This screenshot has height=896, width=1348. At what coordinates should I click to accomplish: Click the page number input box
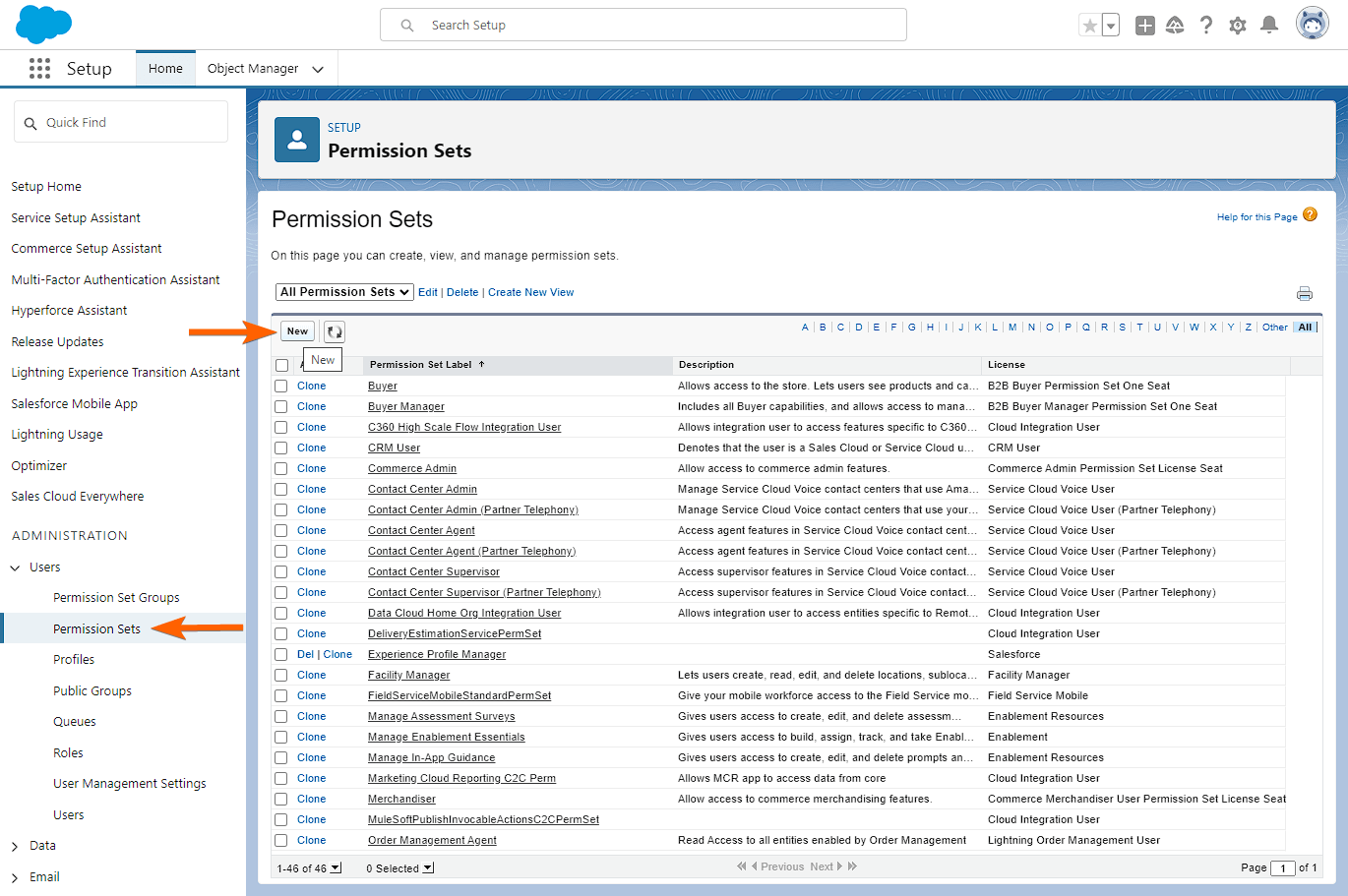(1282, 867)
